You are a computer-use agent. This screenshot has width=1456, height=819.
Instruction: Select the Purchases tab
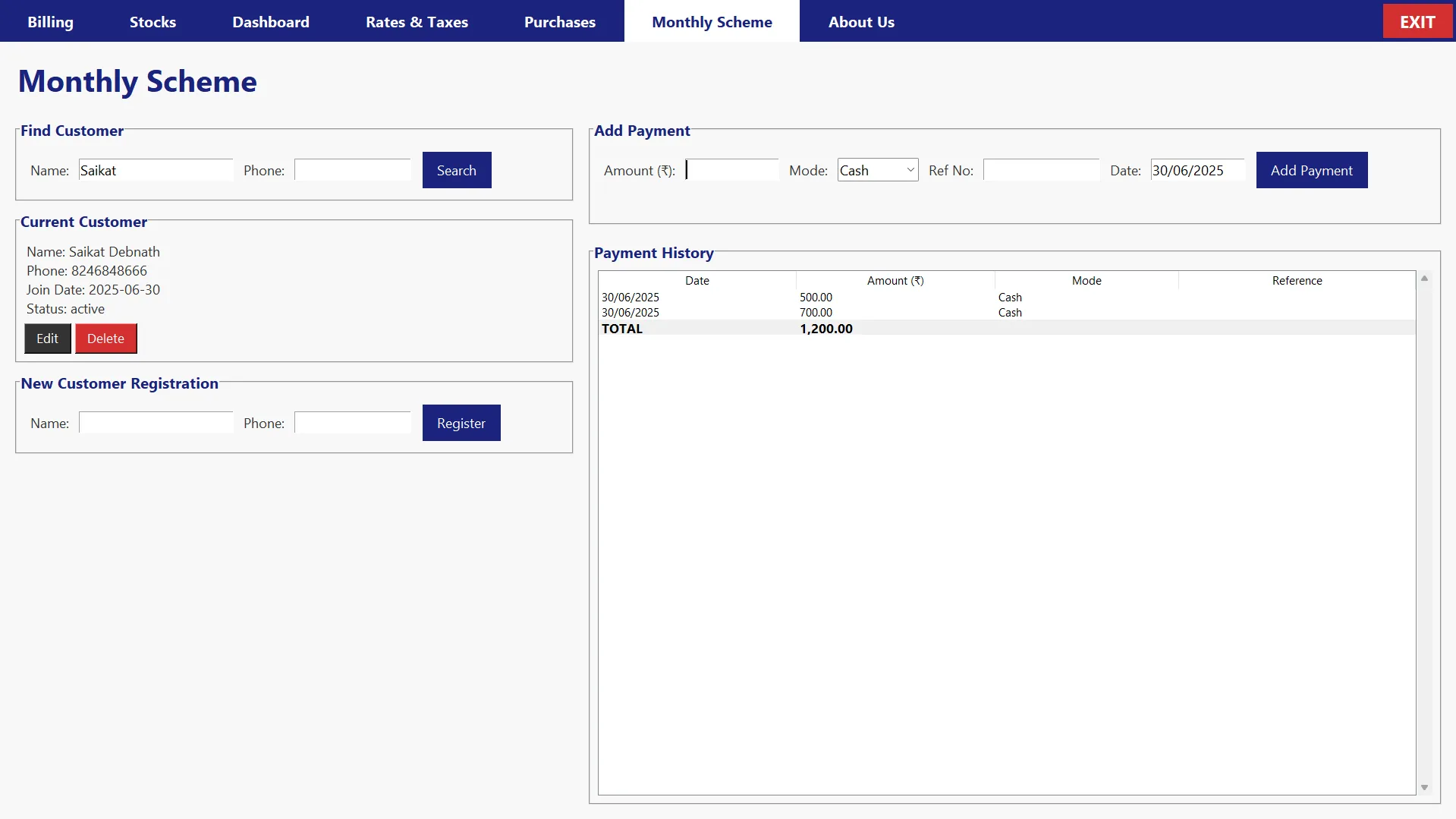coord(560,22)
